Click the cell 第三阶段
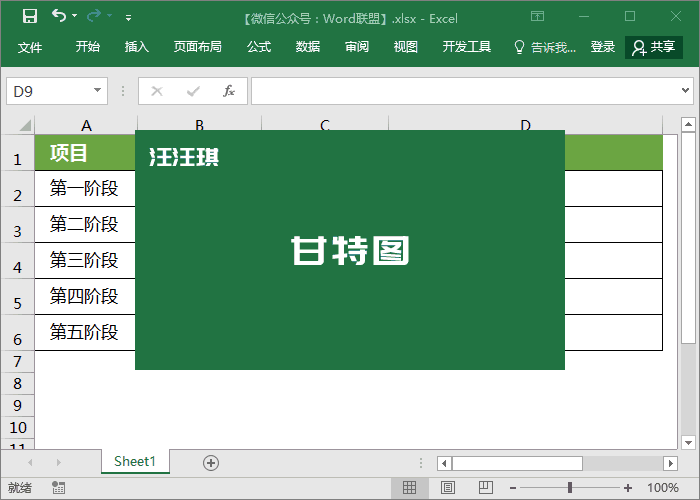The height and width of the screenshot is (500, 700). [x=85, y=261]
